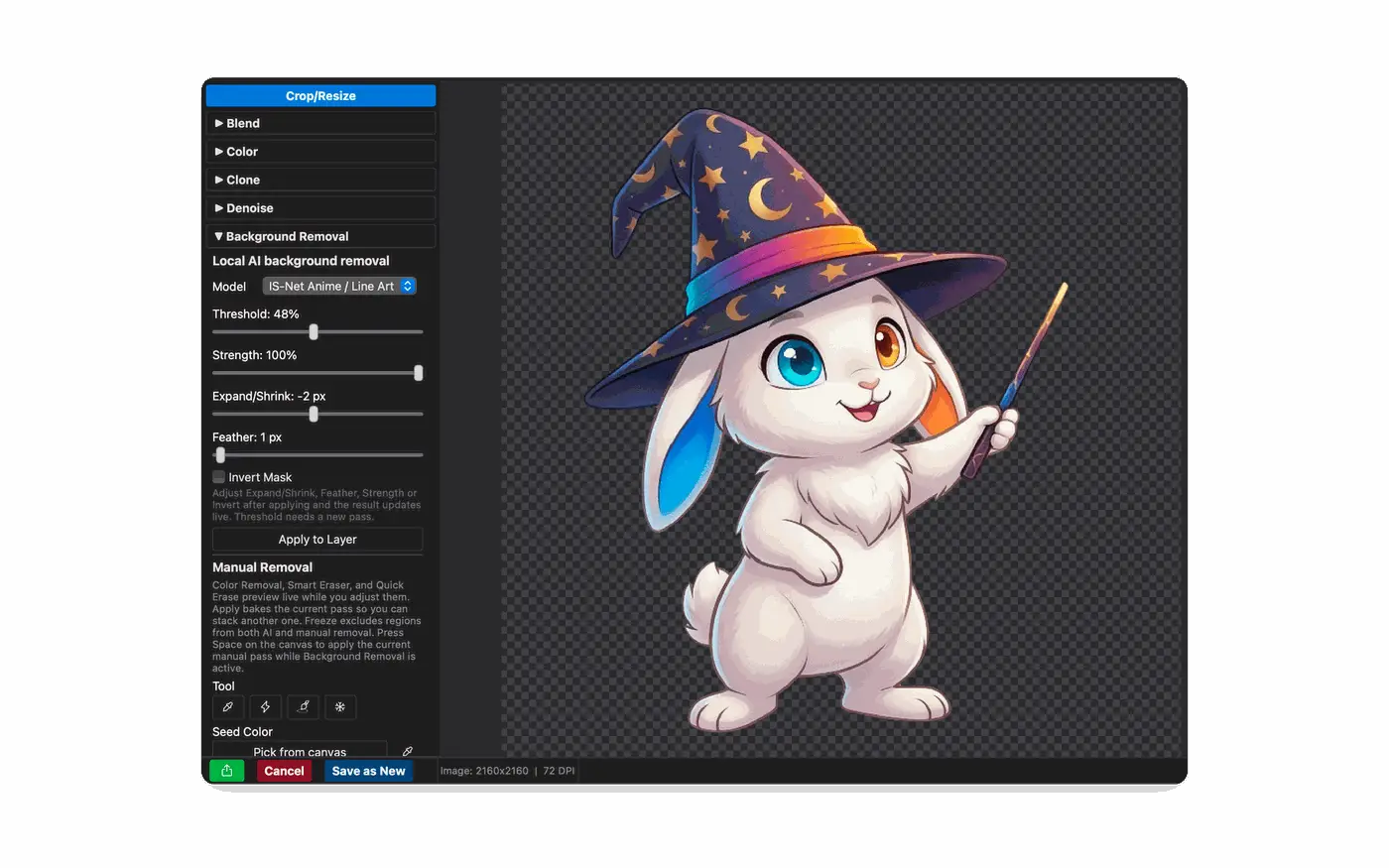Click the seed color eyedropper icon

tap(407, 751)
